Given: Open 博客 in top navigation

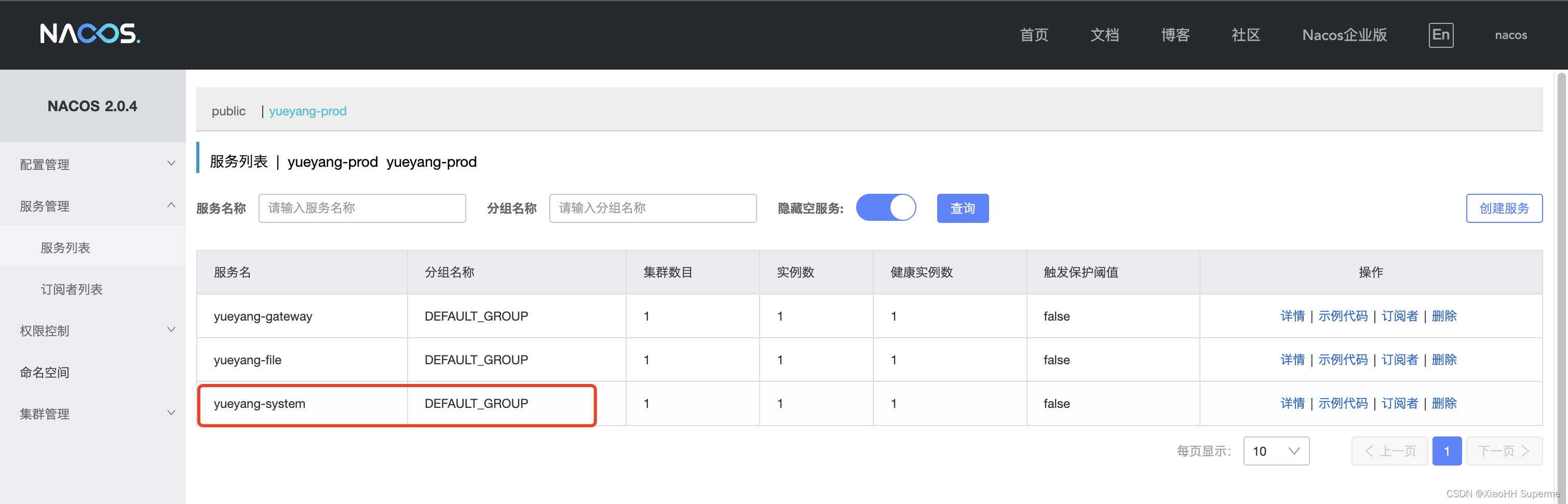Looking at the screenshot, I should 1175,35.
